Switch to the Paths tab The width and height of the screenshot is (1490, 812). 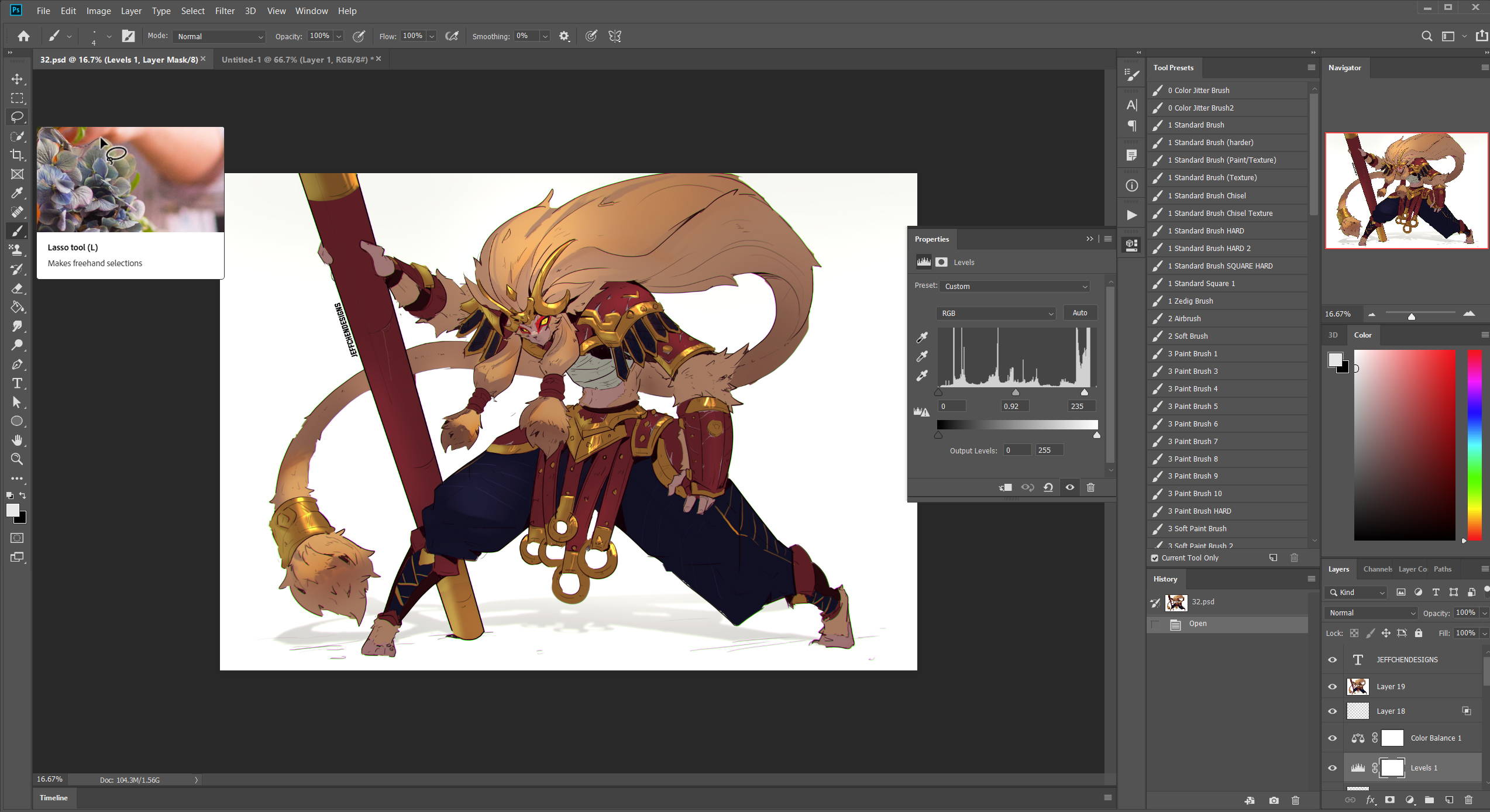point(1442,569)
